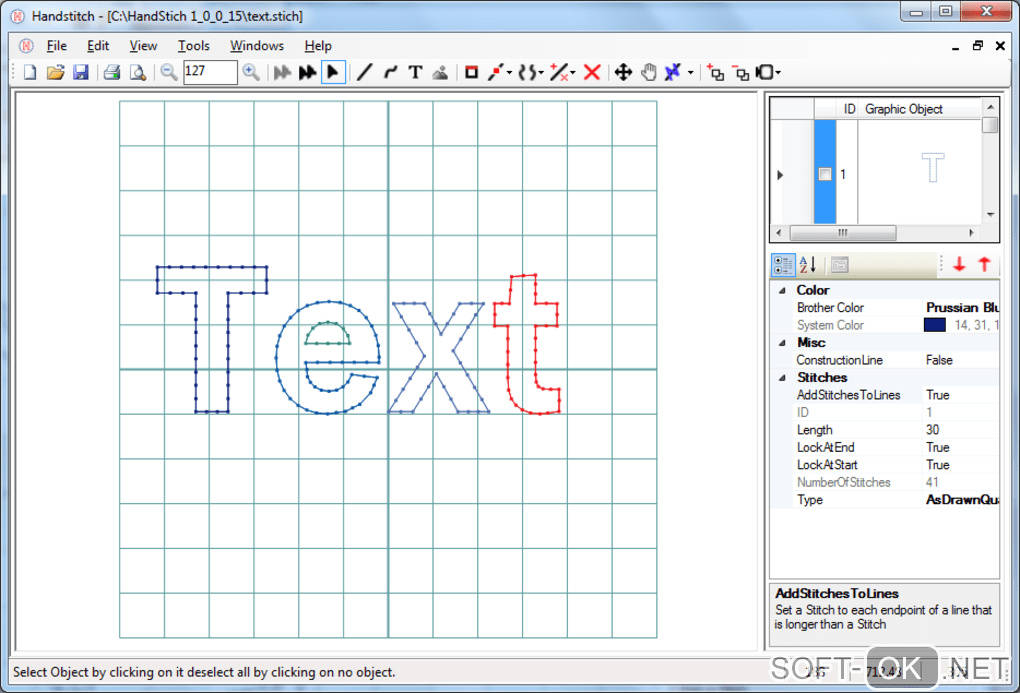Click the red X delete icon
1020x693 pixels.
pos(592,72)
